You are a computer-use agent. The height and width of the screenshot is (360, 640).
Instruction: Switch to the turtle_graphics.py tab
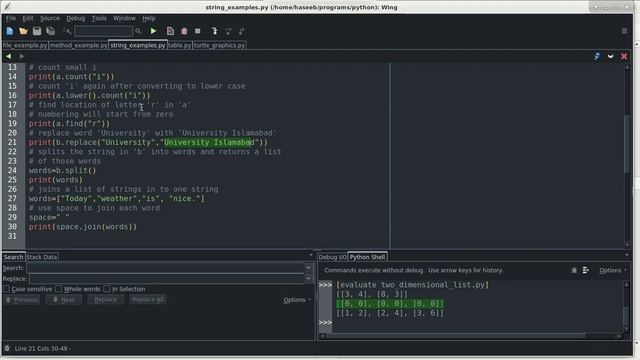click(219, 45)
